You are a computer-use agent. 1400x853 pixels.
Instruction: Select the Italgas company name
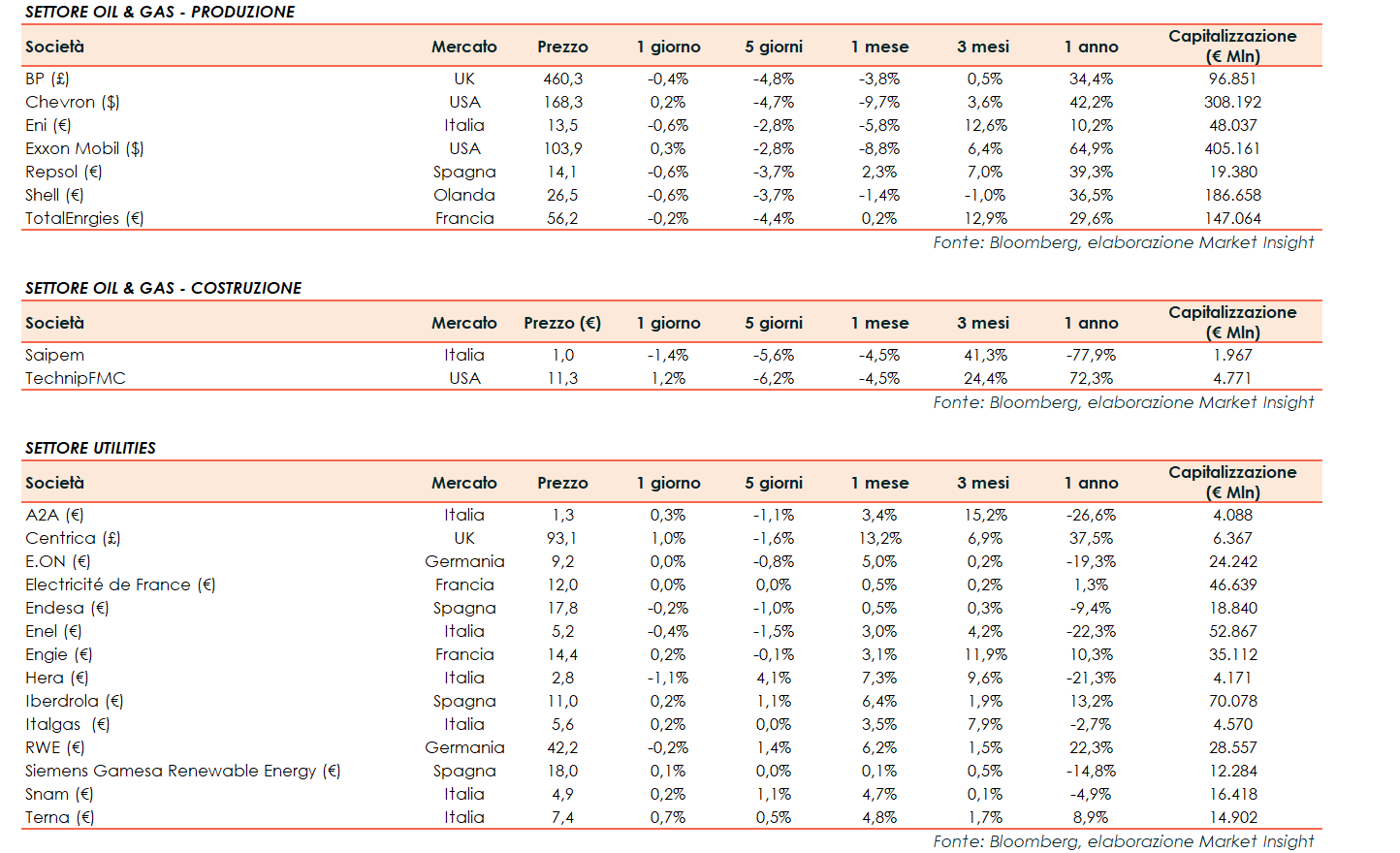click(67, 724)
